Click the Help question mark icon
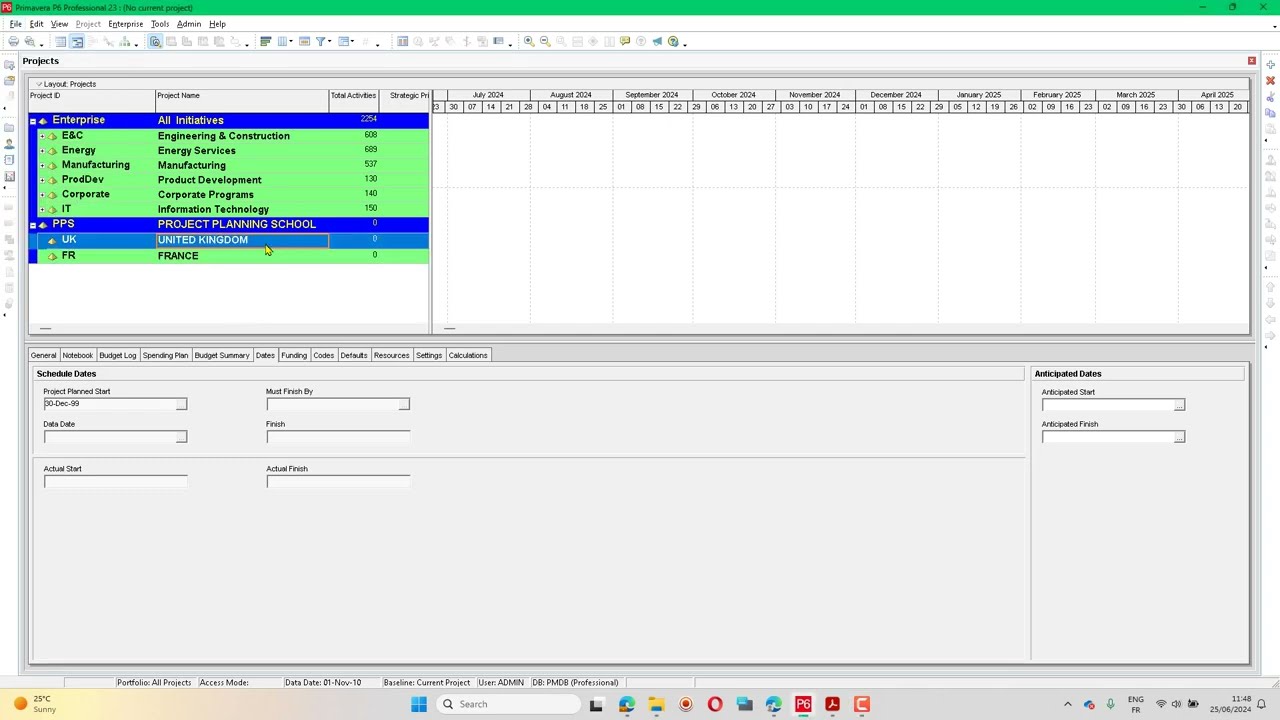The width and height of the screenshot is (1280, 720). [x=673, y=41]
